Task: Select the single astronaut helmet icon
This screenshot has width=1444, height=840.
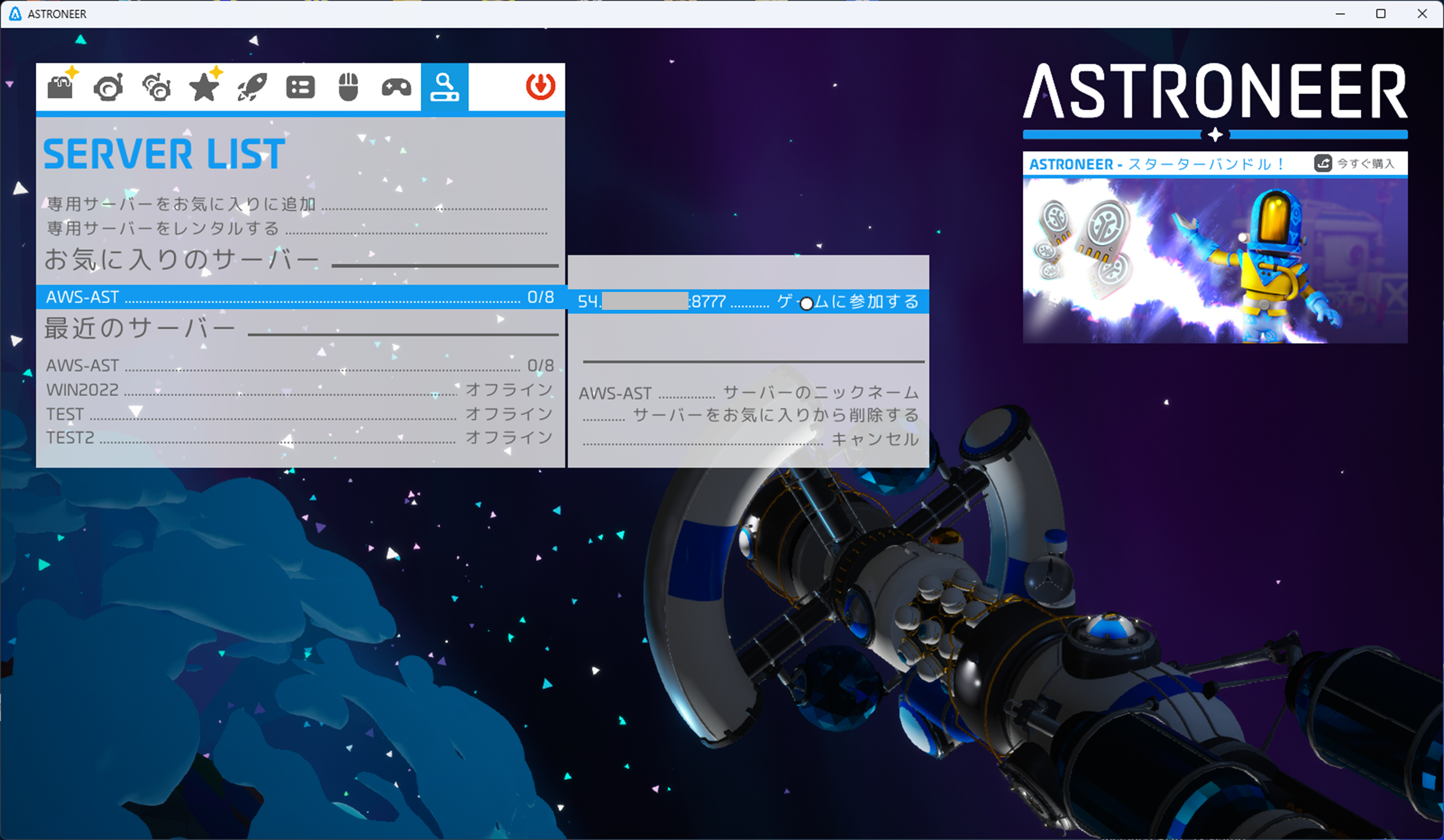Action: click(109, 87)
